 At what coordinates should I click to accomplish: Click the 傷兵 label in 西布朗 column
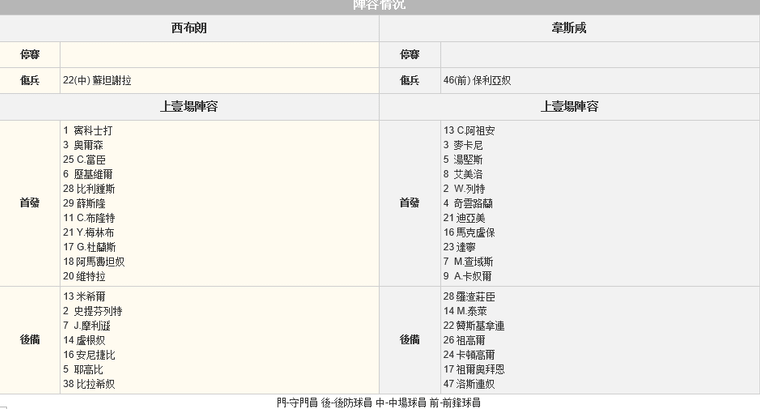click(30, 80)
